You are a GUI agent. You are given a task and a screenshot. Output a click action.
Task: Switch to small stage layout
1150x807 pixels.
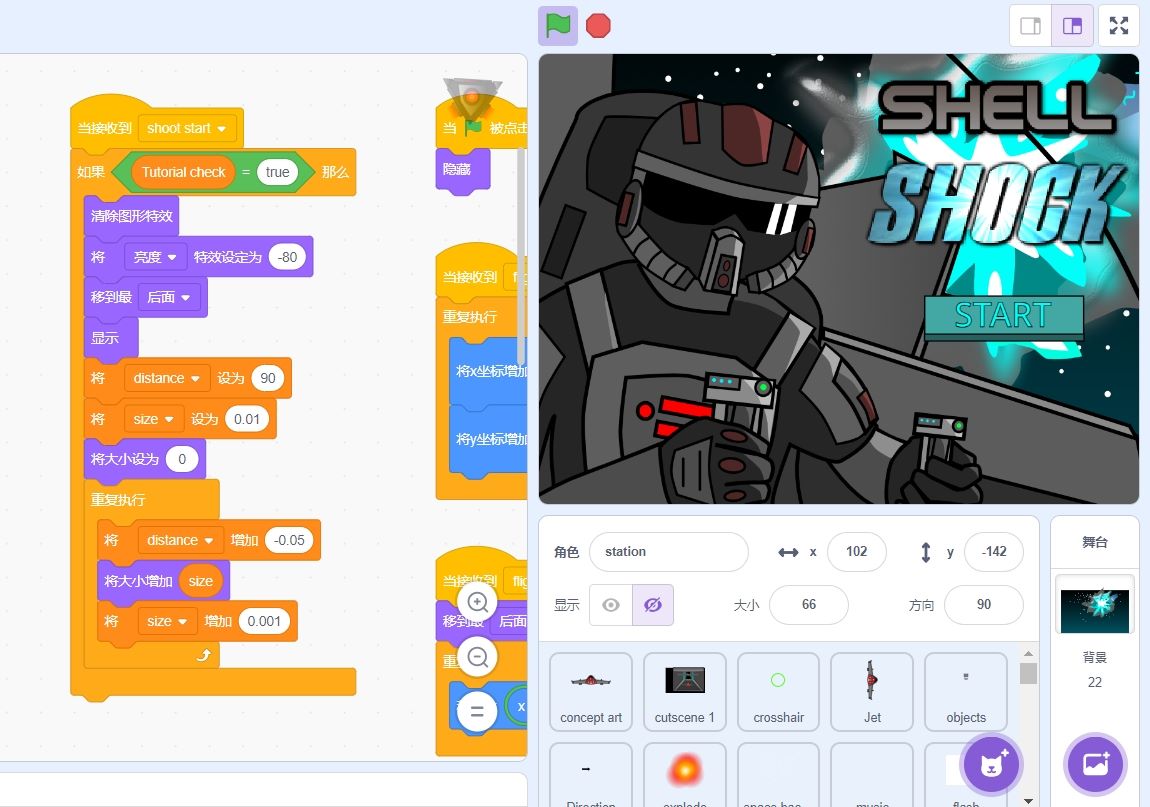(x=1030, y=26)
